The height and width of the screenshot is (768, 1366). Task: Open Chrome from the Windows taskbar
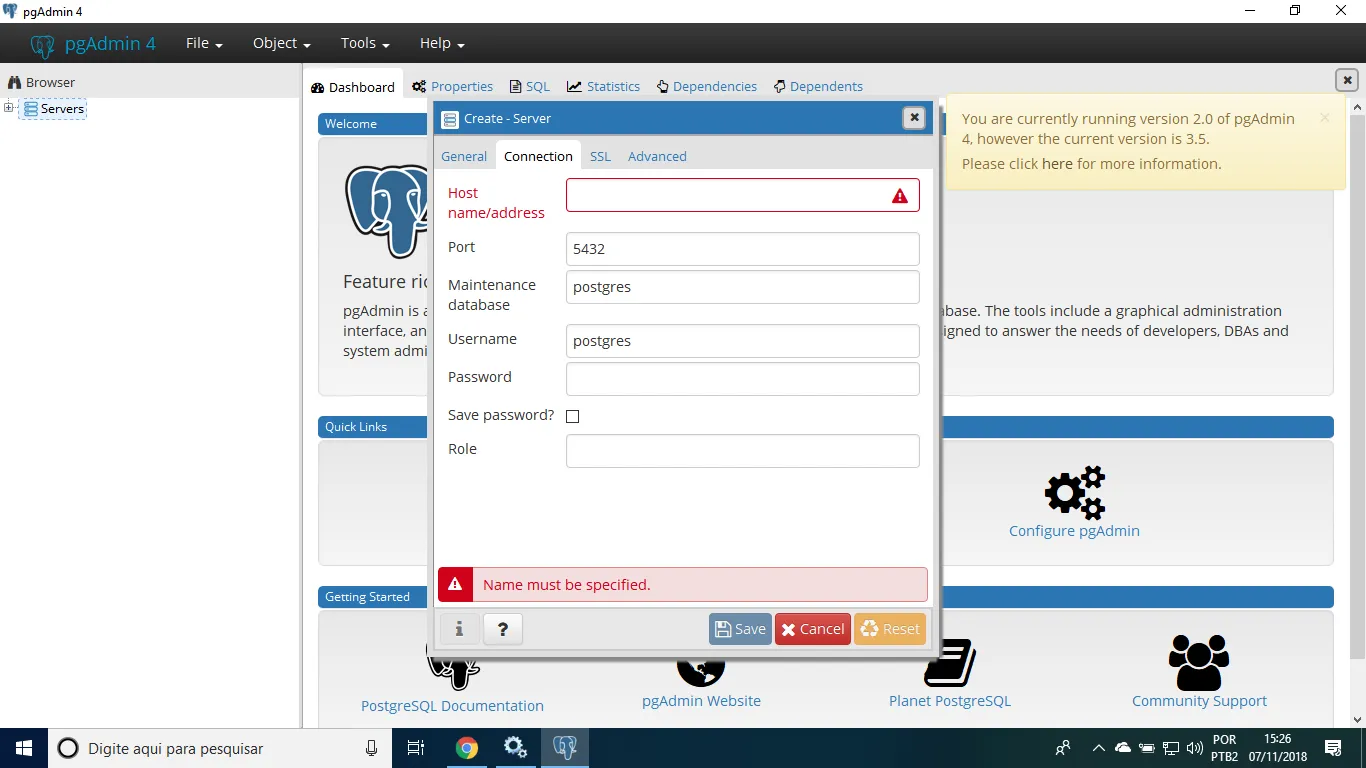pos(466,748)
